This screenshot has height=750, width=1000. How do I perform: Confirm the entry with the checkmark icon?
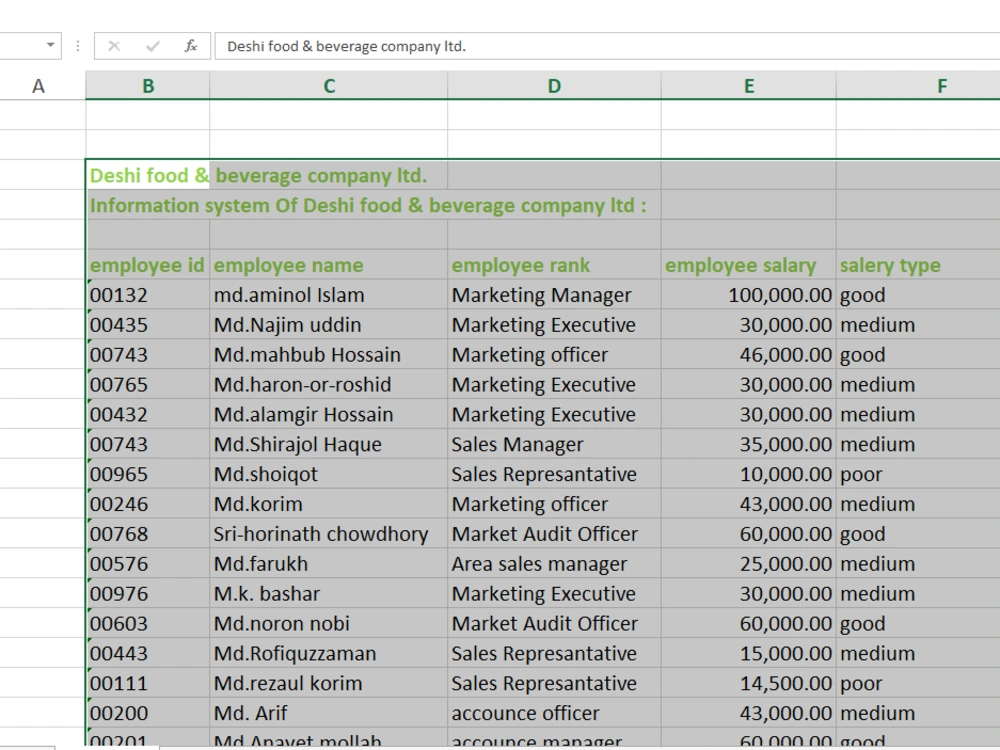[152, 46]
